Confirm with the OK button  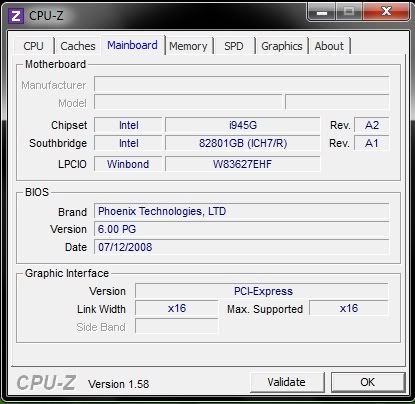(x=368, y=382)
